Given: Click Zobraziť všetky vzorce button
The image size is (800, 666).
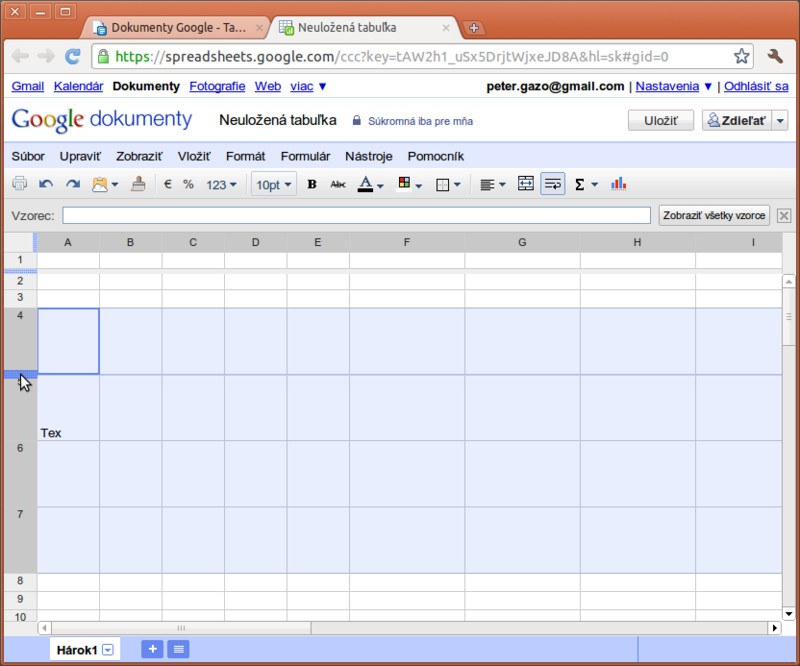Looking at the screenshot, I should coord(714,215).
